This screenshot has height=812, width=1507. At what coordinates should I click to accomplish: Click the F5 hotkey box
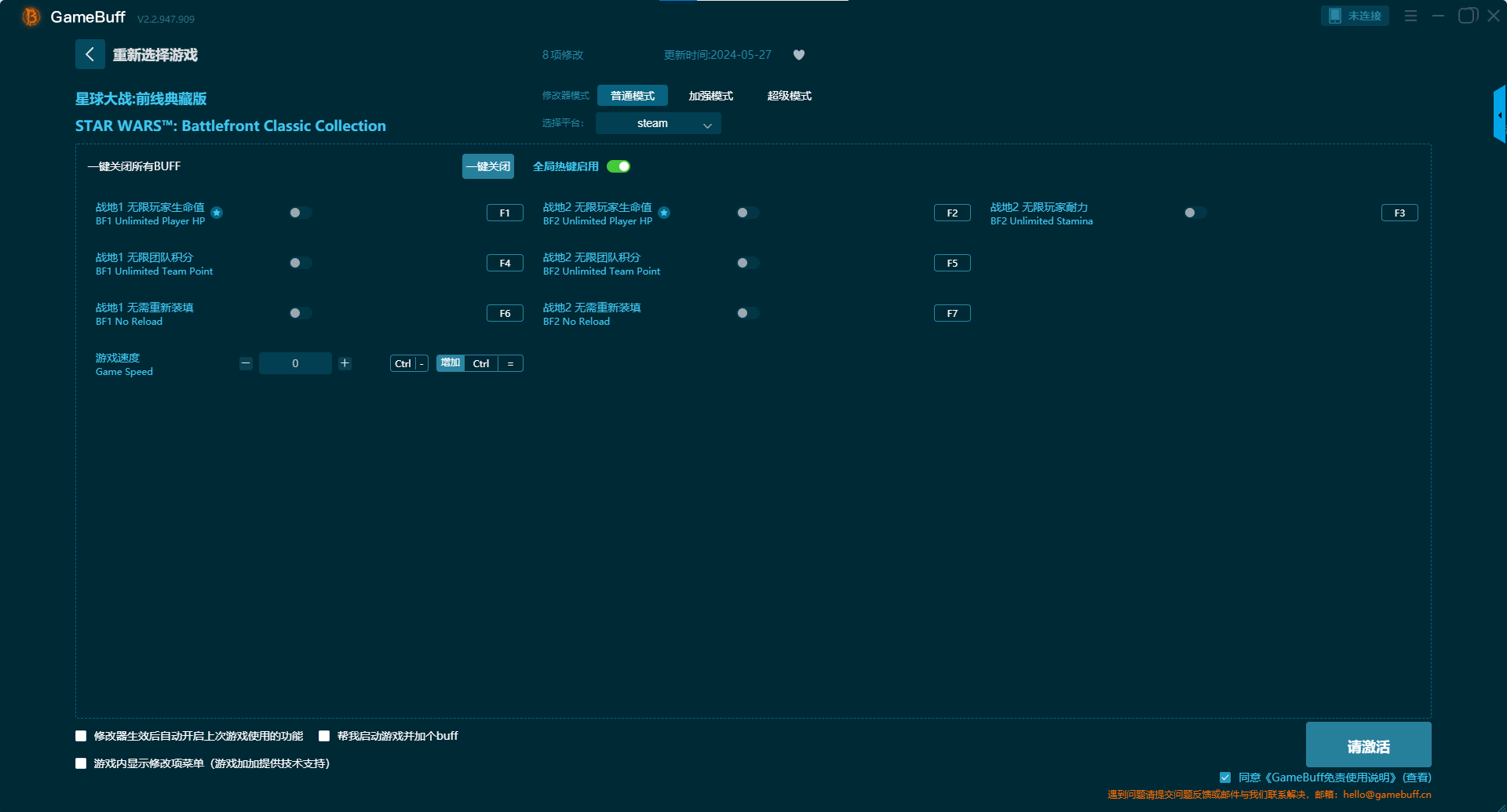tap(952, 263)
